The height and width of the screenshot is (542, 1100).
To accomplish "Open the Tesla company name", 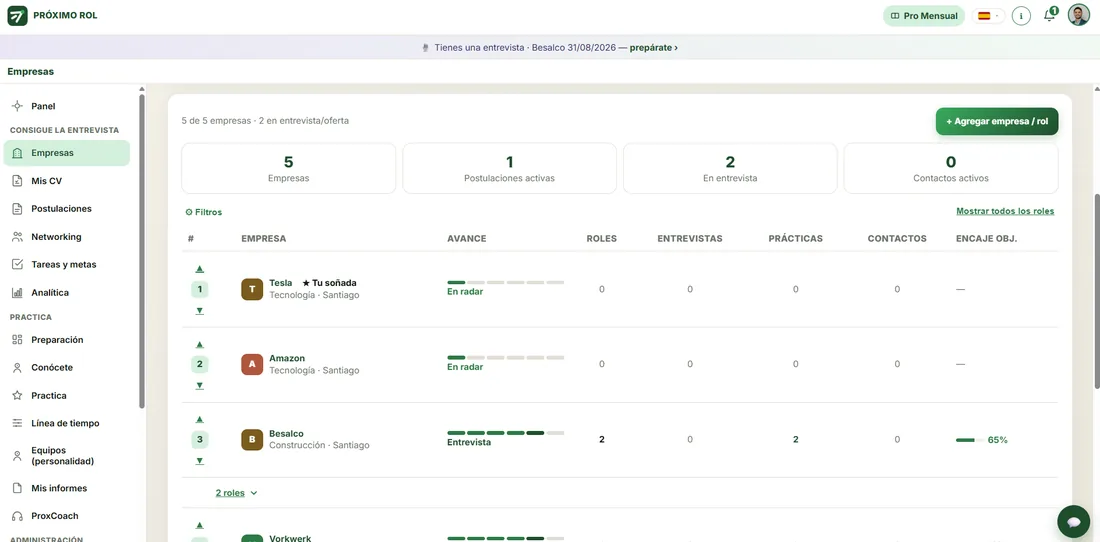I will click(281, 283).
